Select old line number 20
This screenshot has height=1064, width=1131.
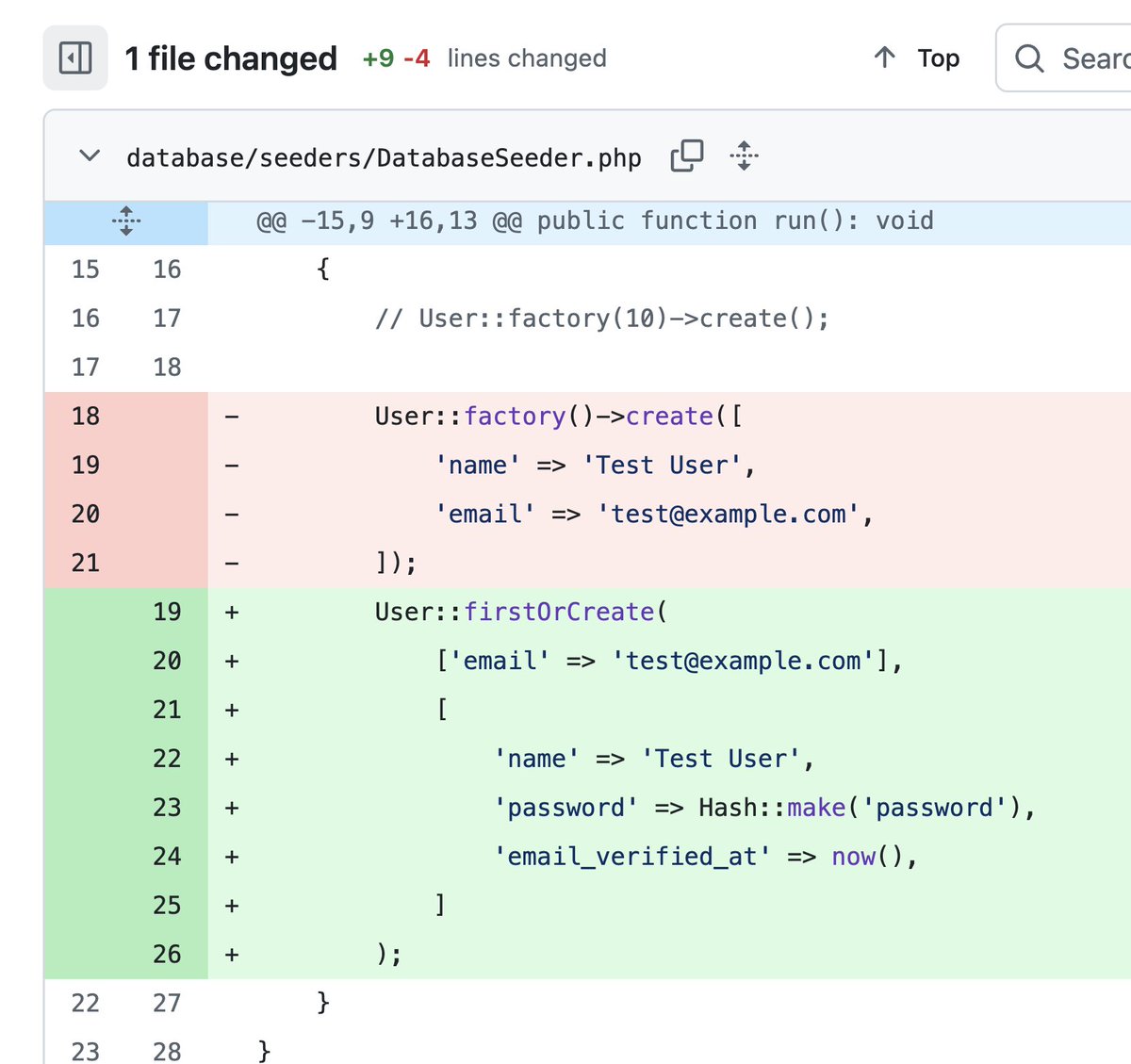click(x=85, y=514)
